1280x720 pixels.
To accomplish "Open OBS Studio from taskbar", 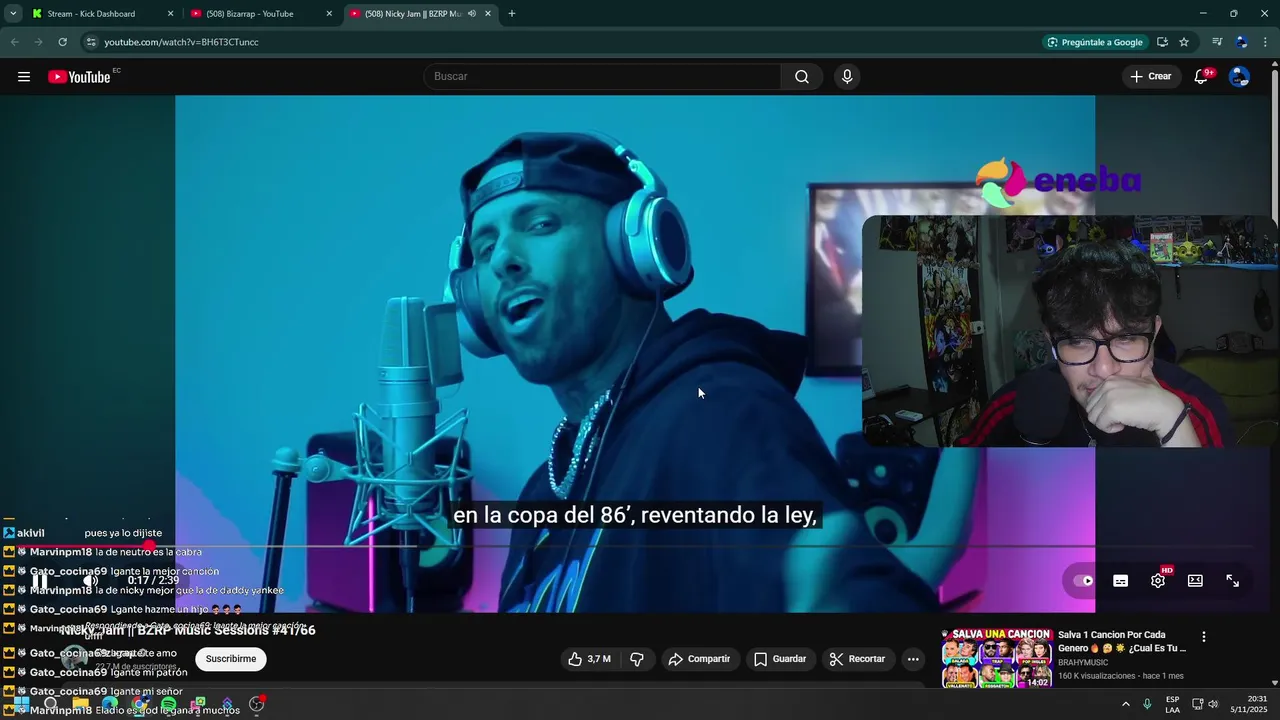I will 257,704.
